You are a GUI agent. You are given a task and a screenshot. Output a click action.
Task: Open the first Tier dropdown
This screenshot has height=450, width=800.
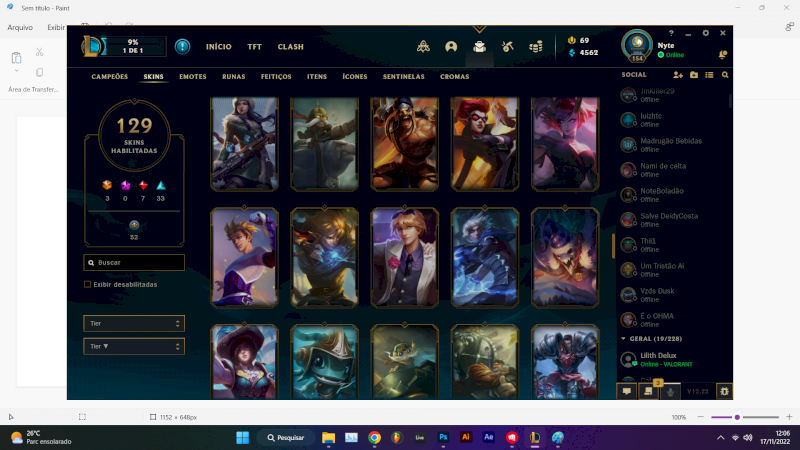click(134, 323)
